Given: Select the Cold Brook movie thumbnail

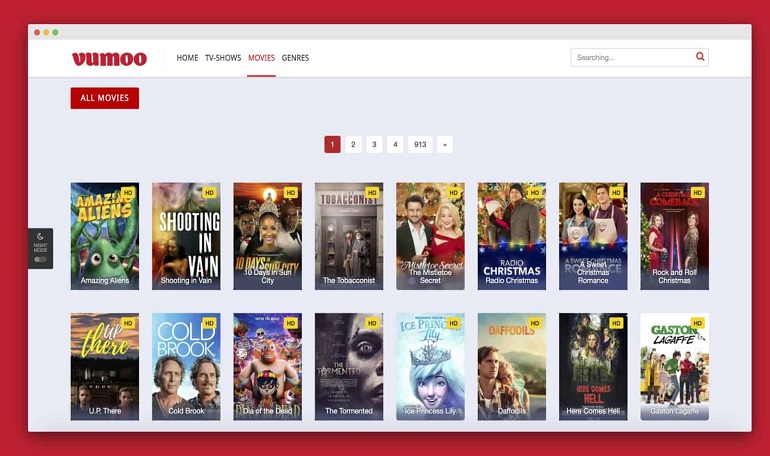Looking at the screenshot, I should (186, 365).
